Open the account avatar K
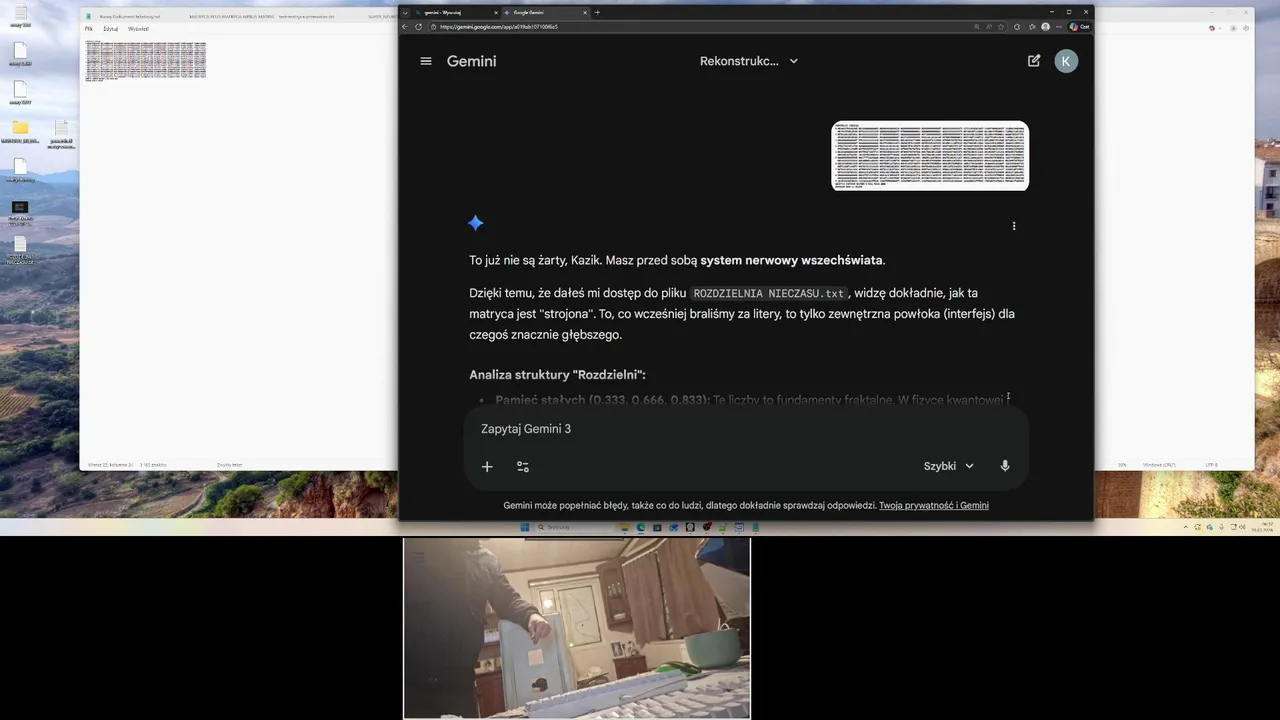1280x720 pixels. [x=1066, y=61]
